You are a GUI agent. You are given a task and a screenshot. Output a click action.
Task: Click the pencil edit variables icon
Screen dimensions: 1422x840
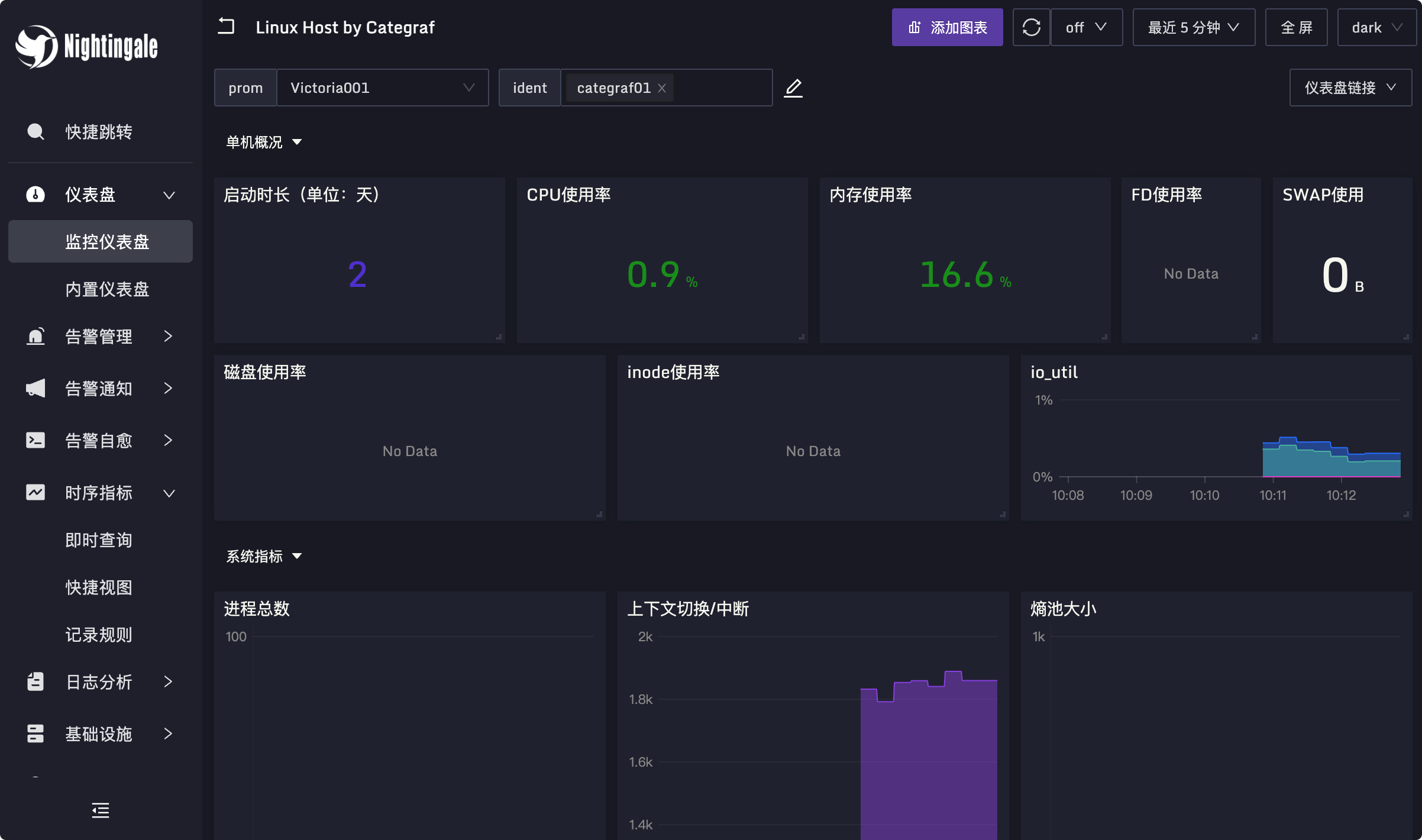pyautogui.click(x=793, y=88)
